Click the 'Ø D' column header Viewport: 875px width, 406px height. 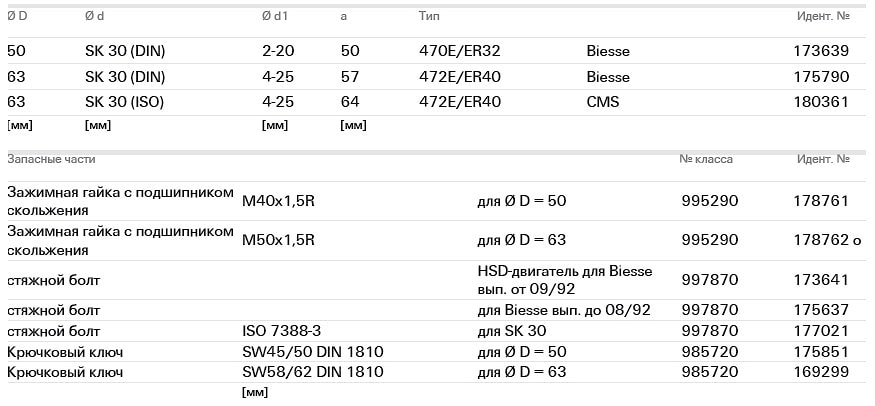coord(17,17)
